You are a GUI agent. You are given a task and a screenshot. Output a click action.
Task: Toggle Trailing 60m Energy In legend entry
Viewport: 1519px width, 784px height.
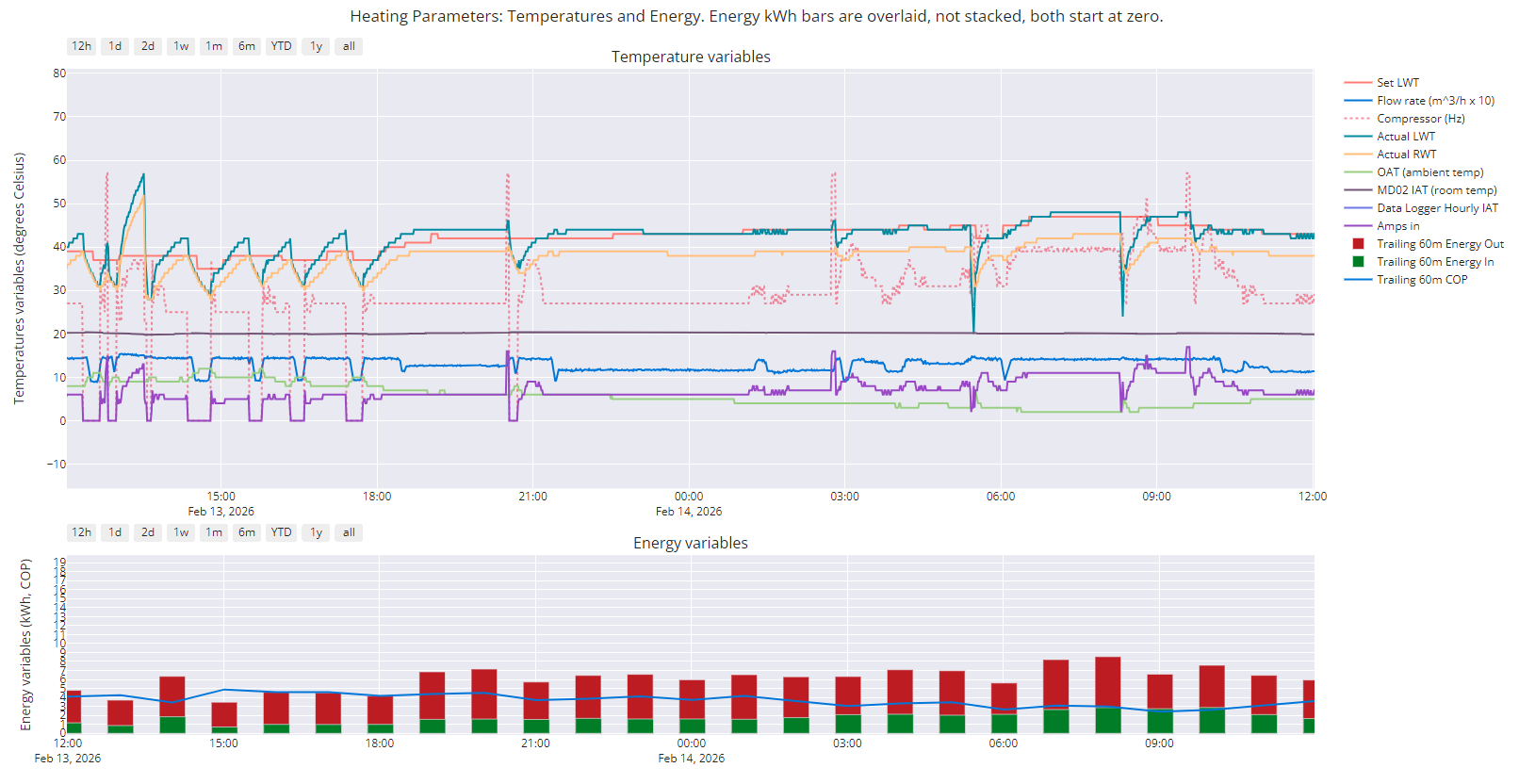(x=1434, y=262)
